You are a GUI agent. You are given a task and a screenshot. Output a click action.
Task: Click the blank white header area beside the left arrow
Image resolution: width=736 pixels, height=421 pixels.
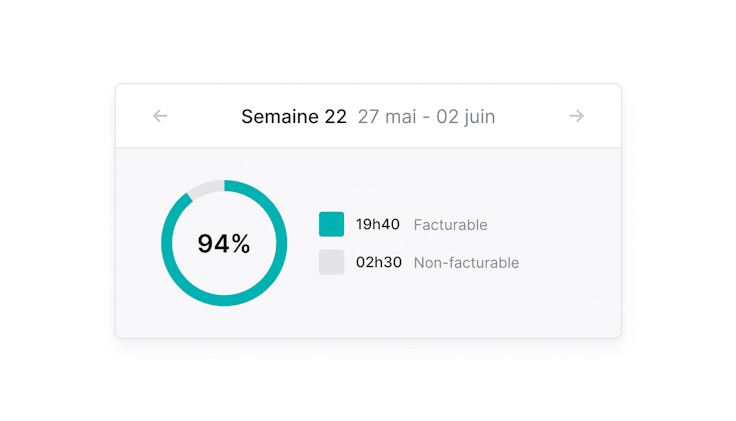point(200,116)
